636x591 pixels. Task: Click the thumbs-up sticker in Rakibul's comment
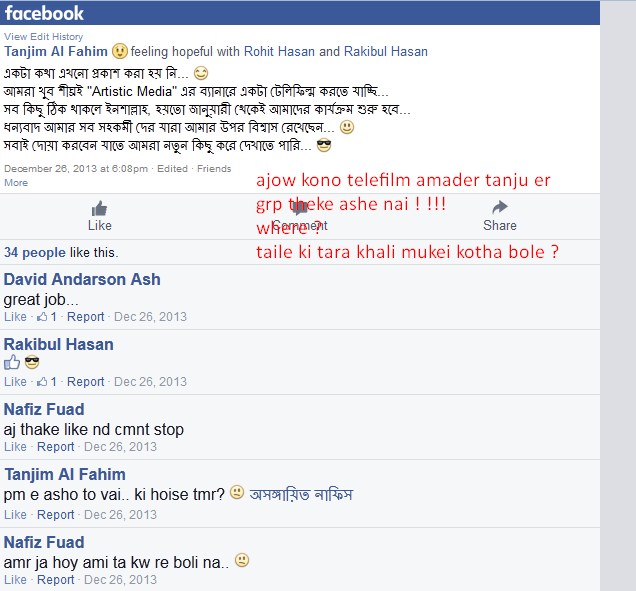point(12,362)
